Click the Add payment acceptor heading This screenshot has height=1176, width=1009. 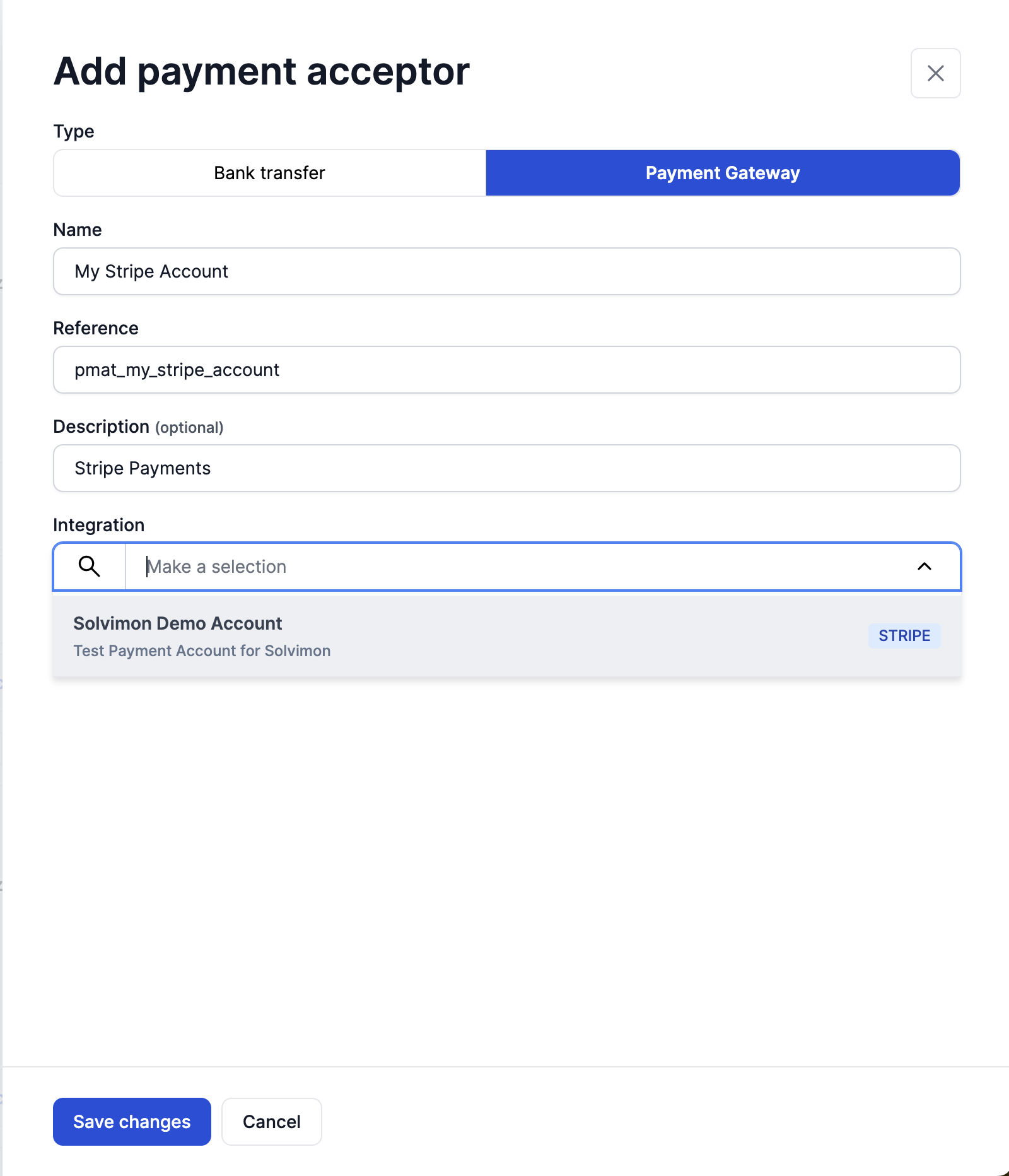(262, 71)
